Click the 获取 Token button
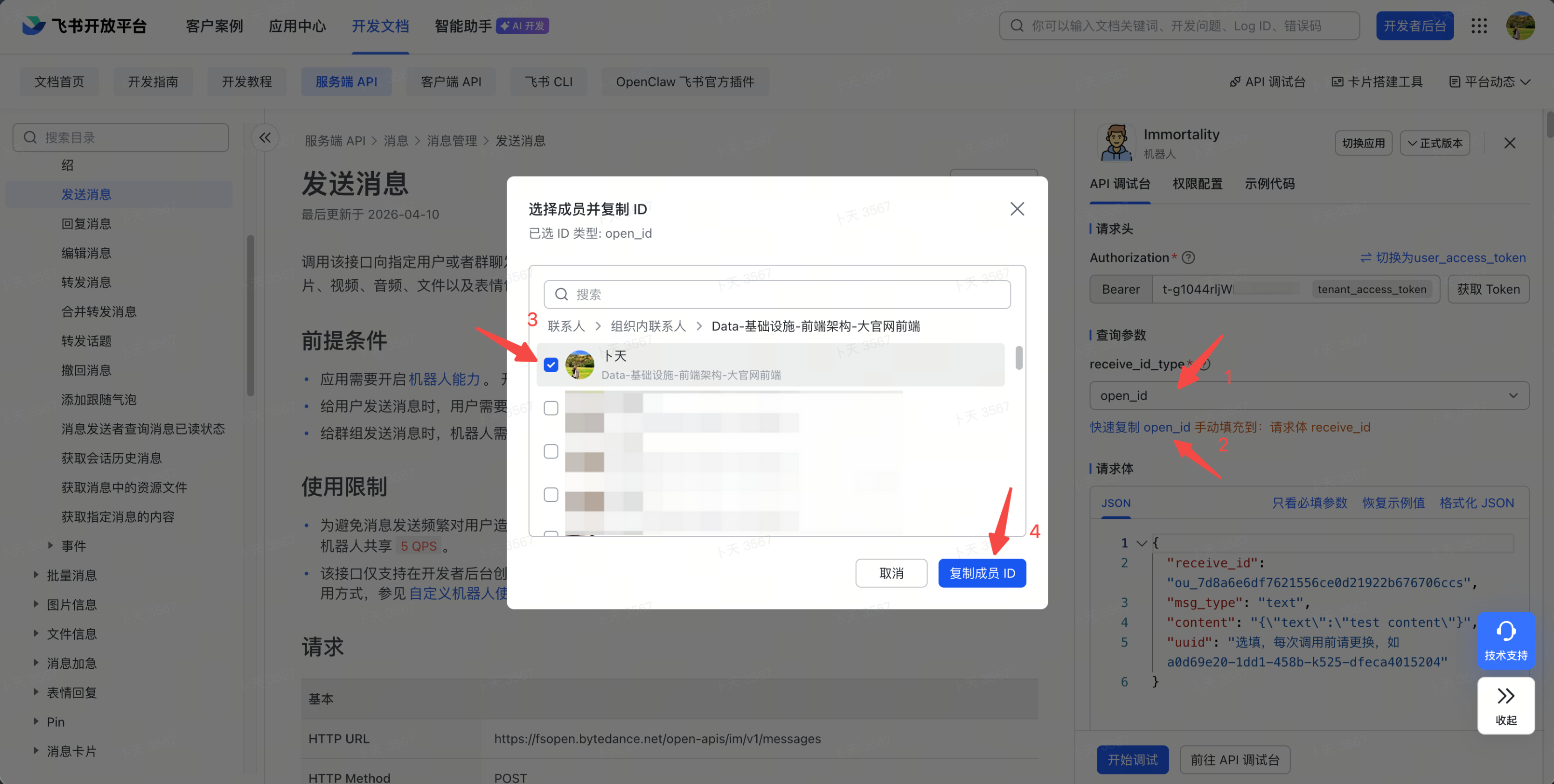 click(1488, 289)
